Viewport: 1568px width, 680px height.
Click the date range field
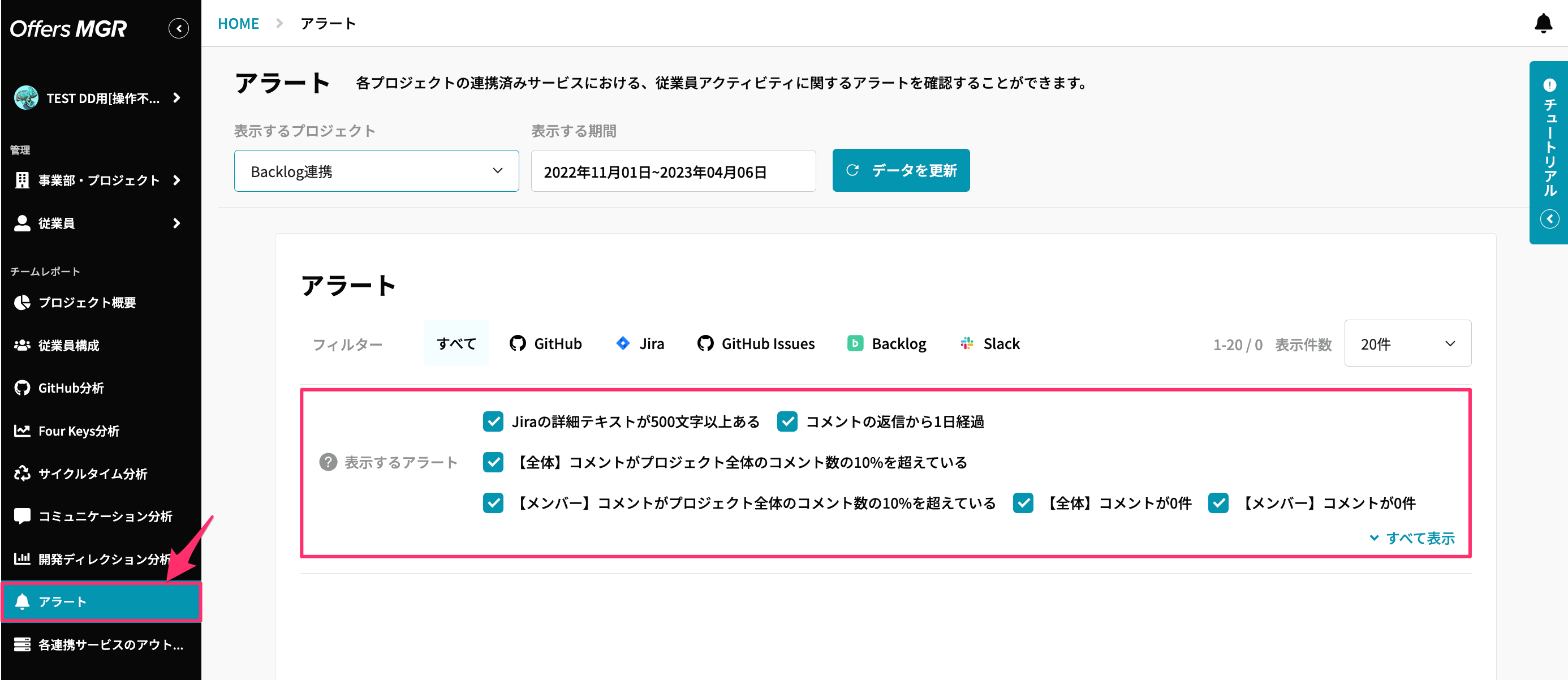coord(673,170)
